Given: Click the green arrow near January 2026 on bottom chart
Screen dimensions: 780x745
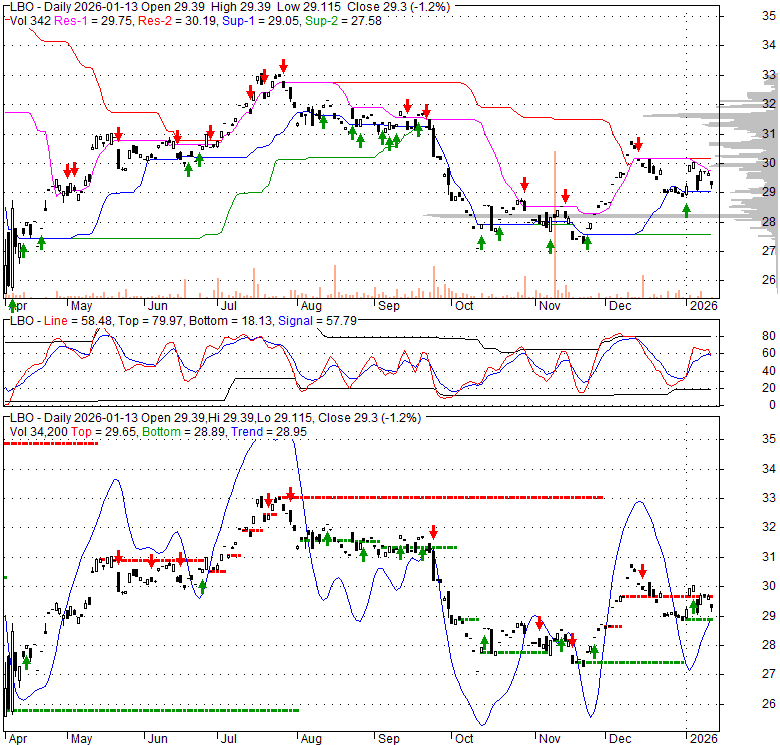Looking at the screenshot, I should pyautogui.click(x=694, y=605).
